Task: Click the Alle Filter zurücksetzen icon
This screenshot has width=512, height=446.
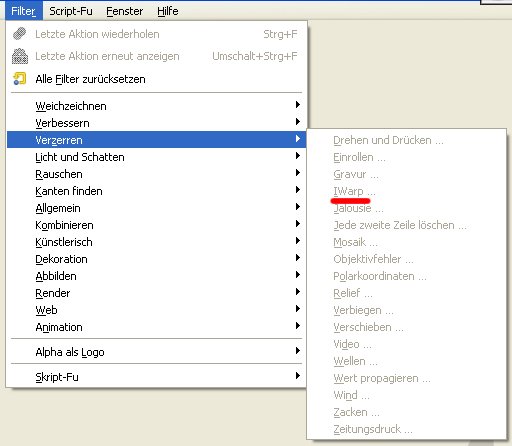Action: (x=20, y=79)
